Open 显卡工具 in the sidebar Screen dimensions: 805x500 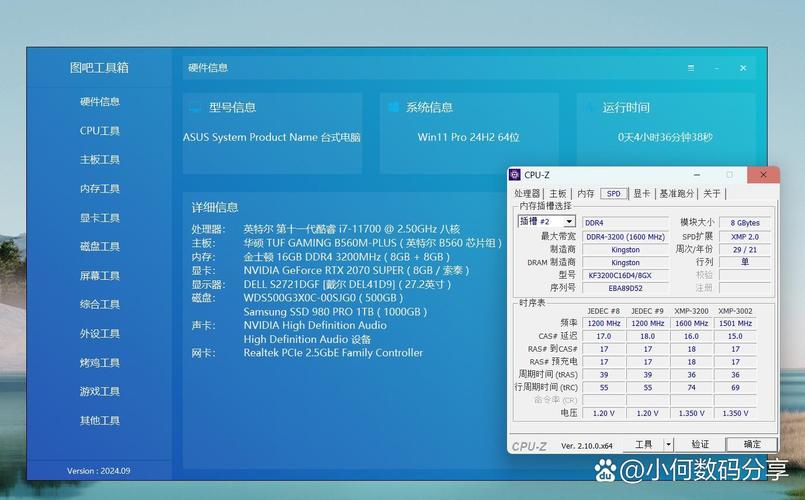(100, 218)
